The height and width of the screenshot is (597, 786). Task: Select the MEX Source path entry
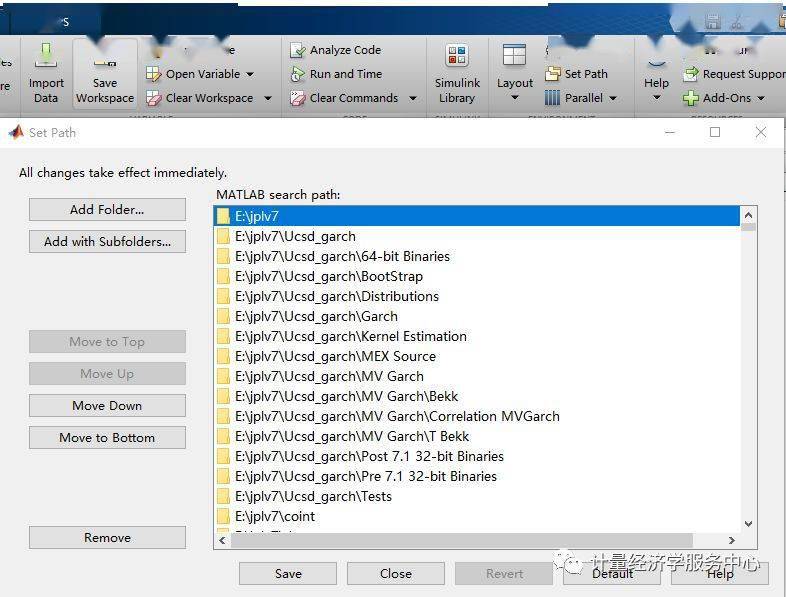[x=477, y=356]
